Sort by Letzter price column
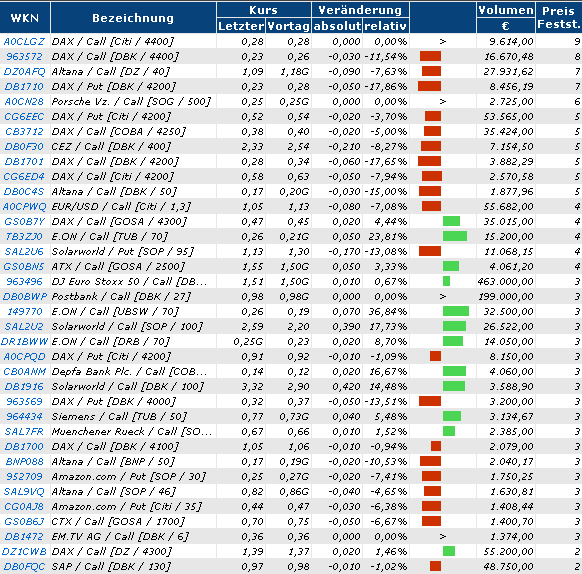The height and width of the screenshot is (574, 582). 241,26
